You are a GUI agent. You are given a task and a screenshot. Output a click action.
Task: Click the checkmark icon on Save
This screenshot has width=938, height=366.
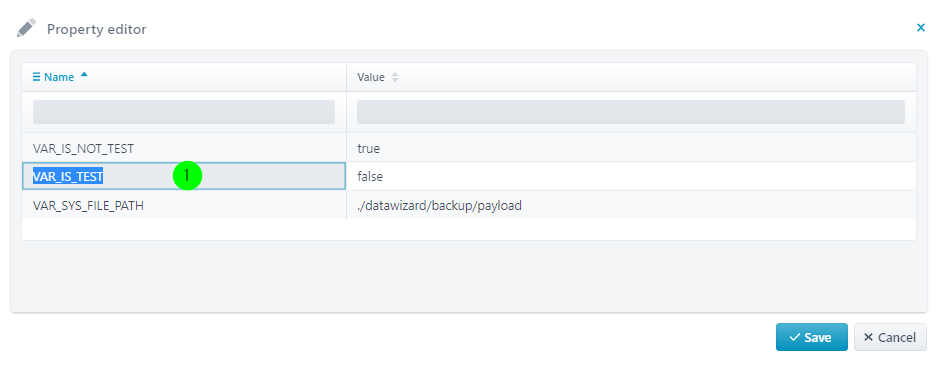[x=794, y=337]
